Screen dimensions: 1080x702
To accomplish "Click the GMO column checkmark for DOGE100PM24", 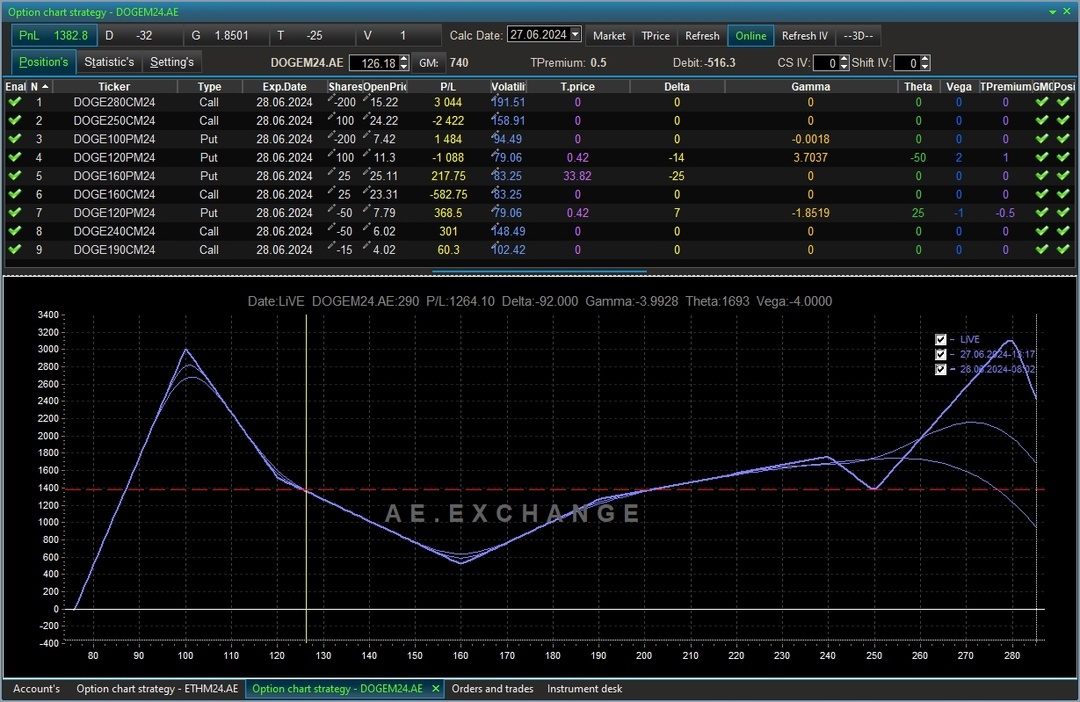I will click(x=1042, y=139).
